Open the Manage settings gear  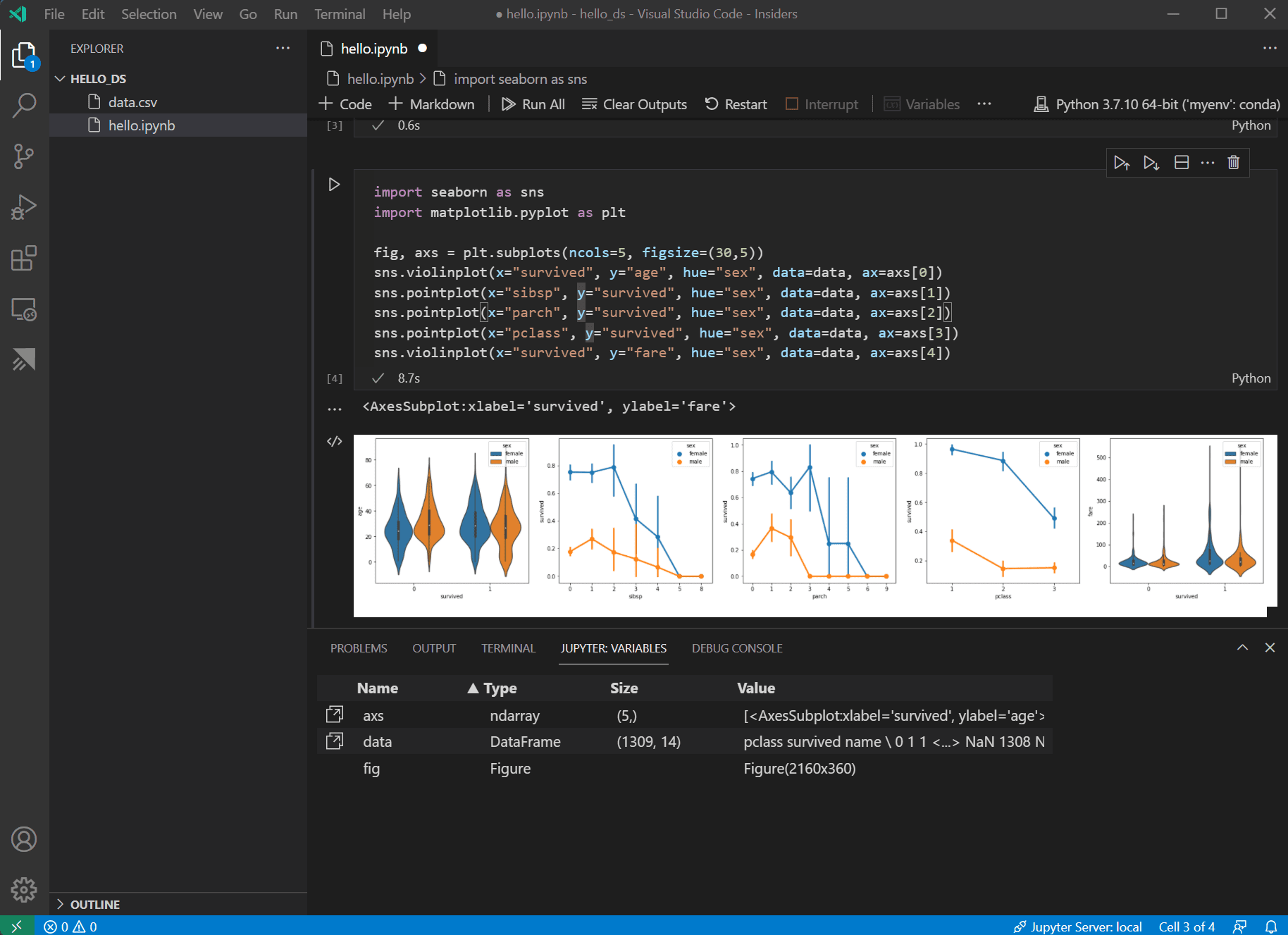pos(24,890)
